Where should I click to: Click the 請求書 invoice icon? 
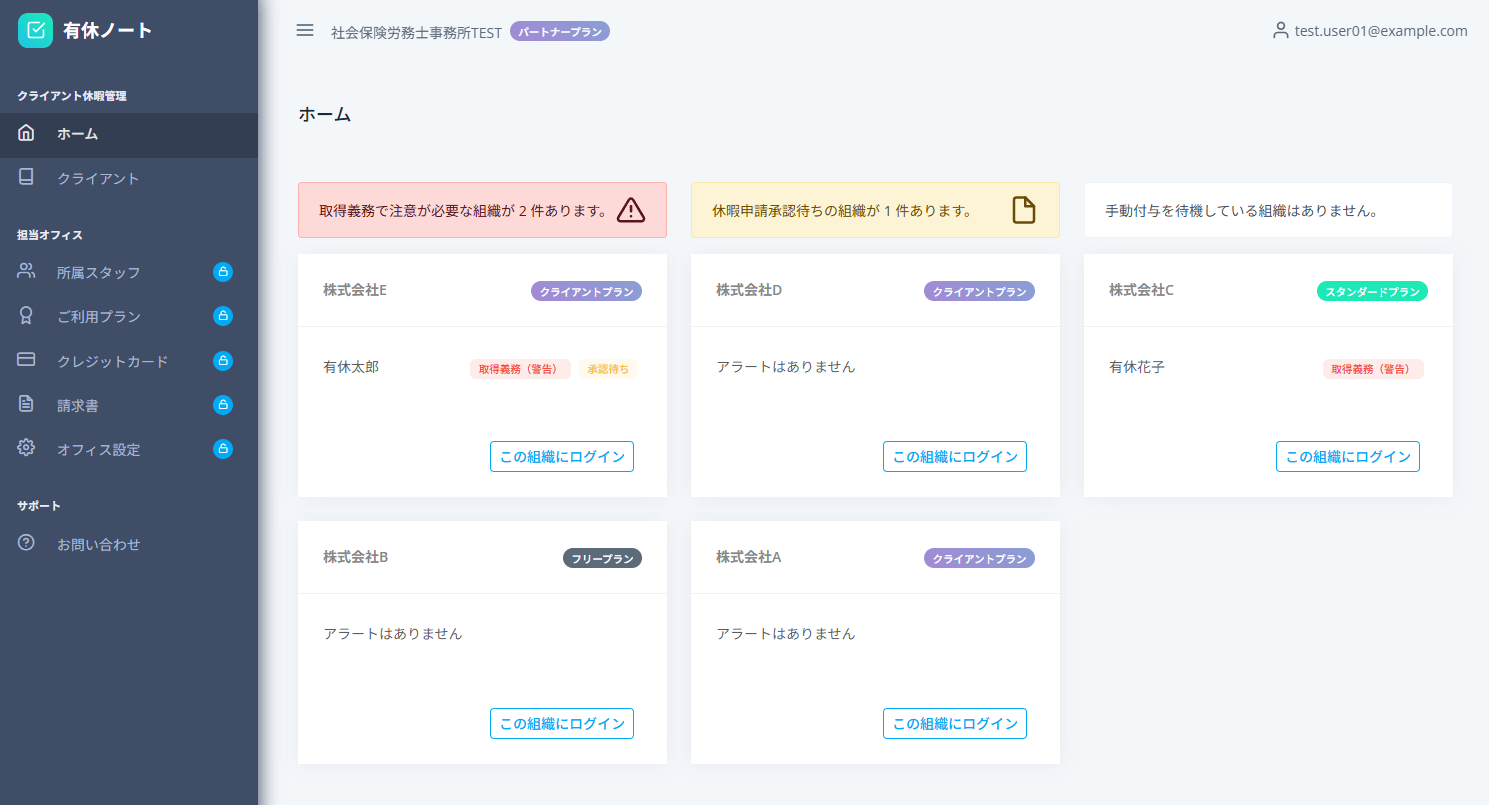[26, 404]
